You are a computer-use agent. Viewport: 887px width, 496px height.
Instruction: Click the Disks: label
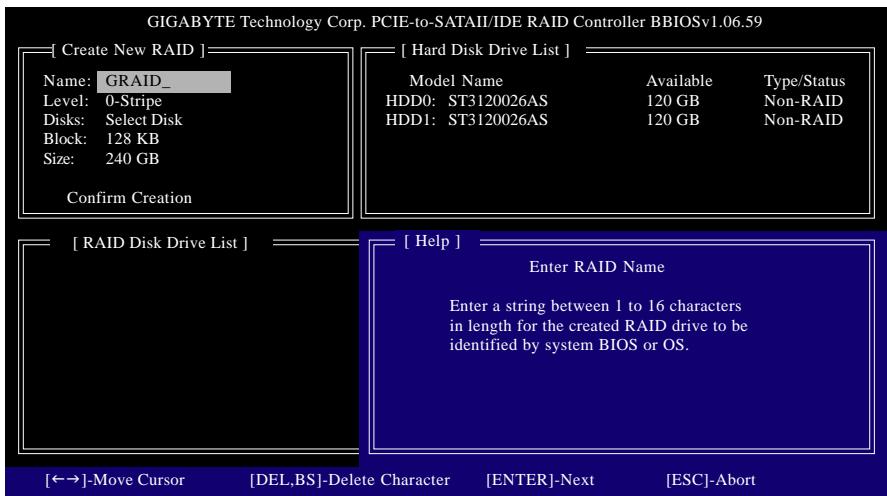point(63,120)
